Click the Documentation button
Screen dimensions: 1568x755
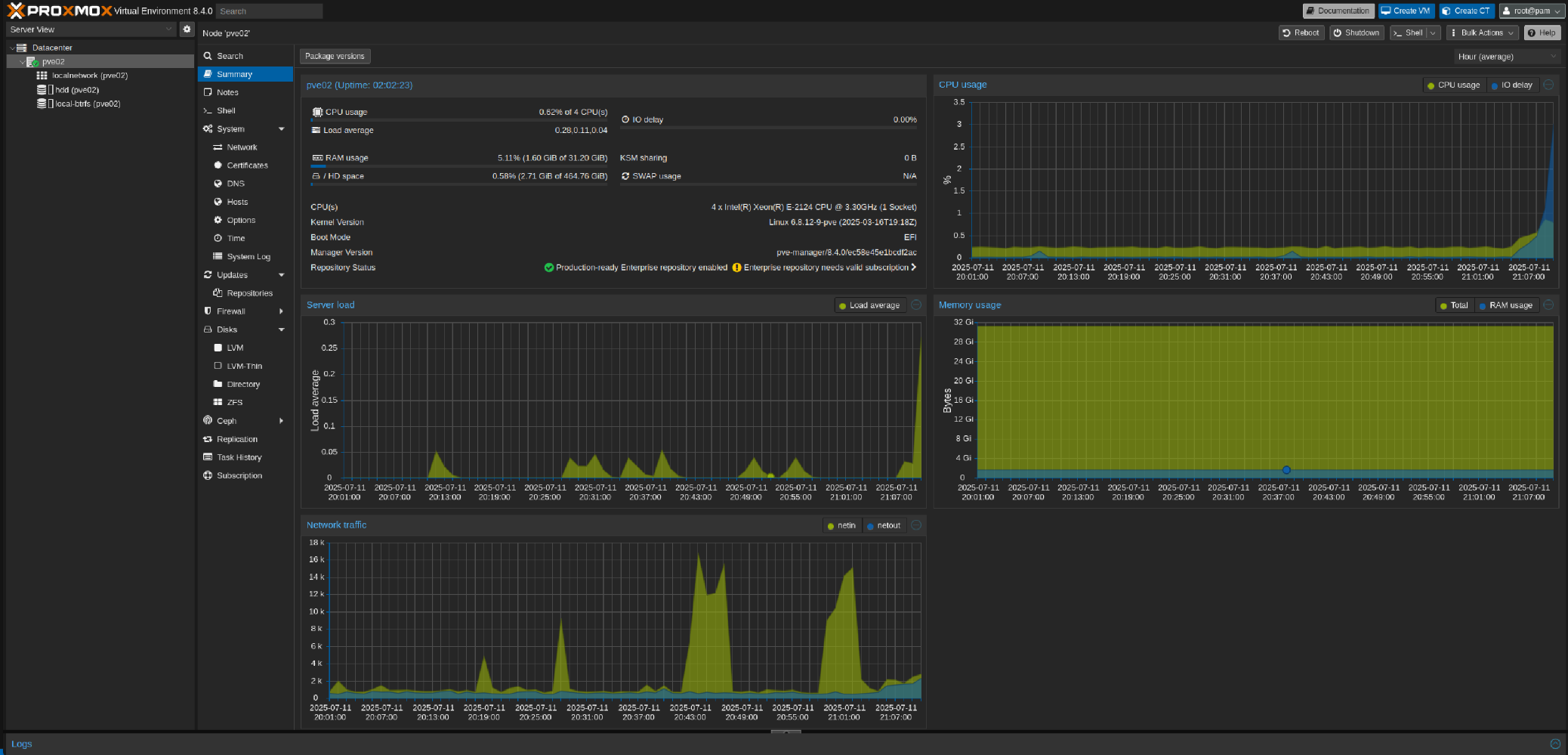pyautogui.click(x=1338, y=11)
